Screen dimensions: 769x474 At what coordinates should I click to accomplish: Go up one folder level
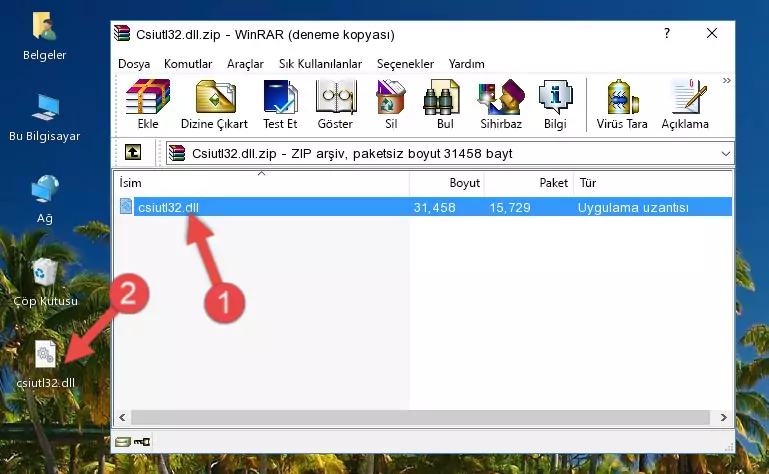(x=133, y=152)
